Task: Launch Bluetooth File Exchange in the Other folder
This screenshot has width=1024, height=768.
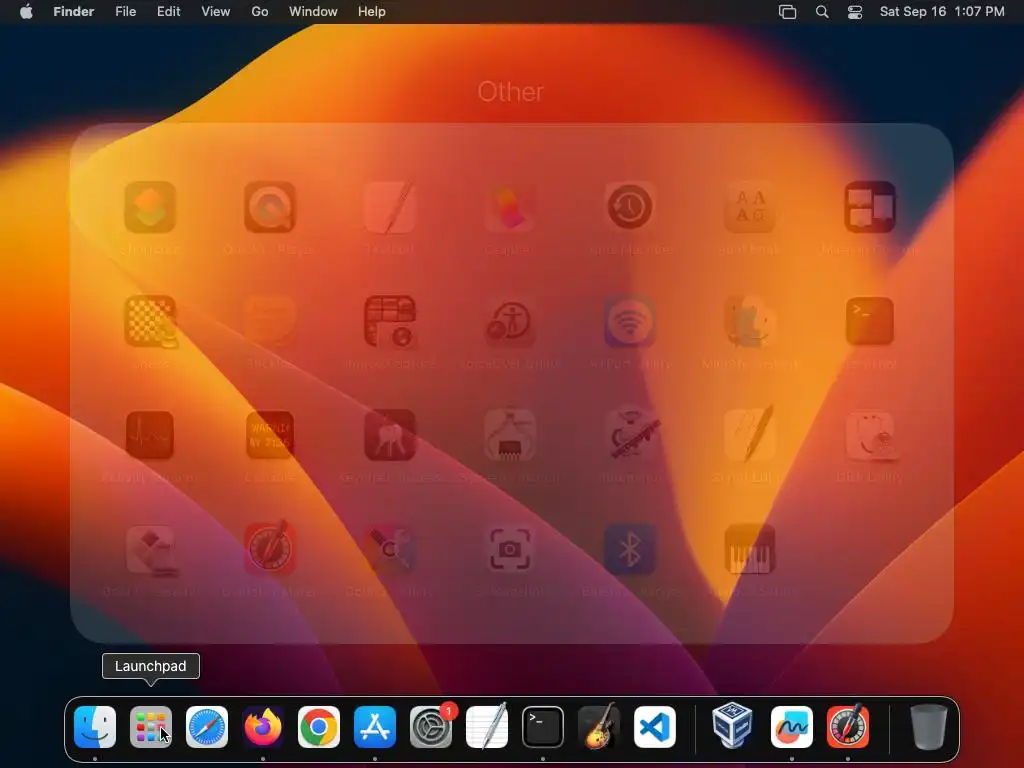Action: pos(630,550)
